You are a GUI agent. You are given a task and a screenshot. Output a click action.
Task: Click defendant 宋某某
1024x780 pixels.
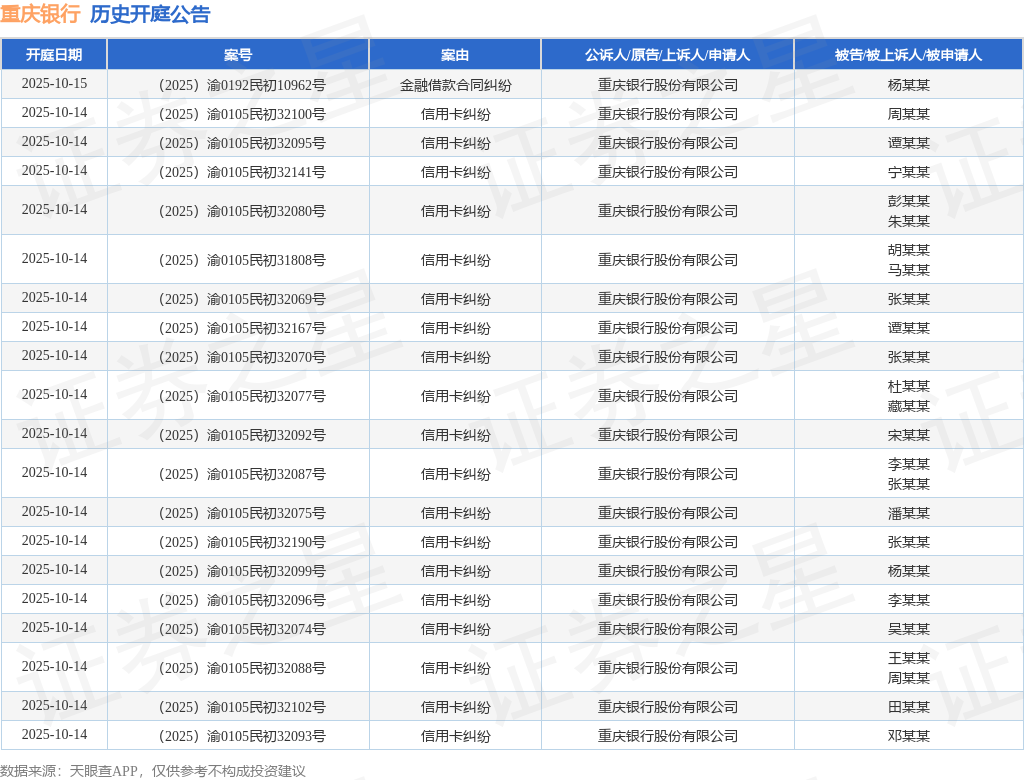click(x=908, y=435)
